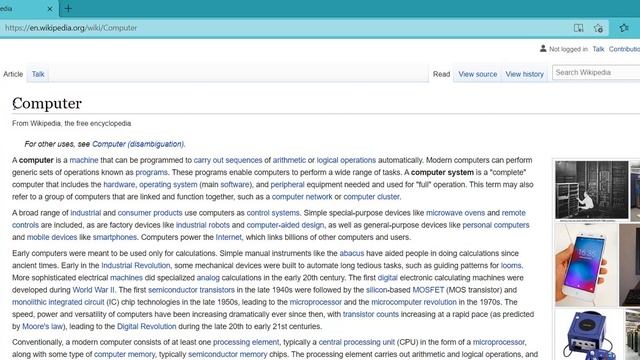Follow the machine link
This screenshot has width=640, height=360.
coord(84,160)
